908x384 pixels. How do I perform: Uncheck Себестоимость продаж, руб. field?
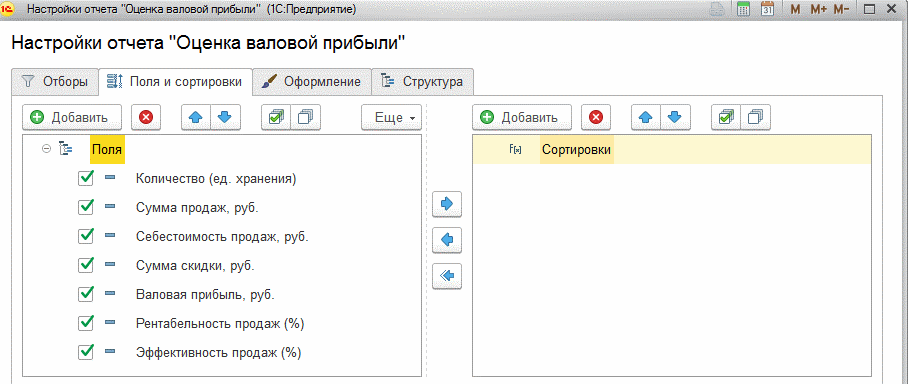coord(86,236)
